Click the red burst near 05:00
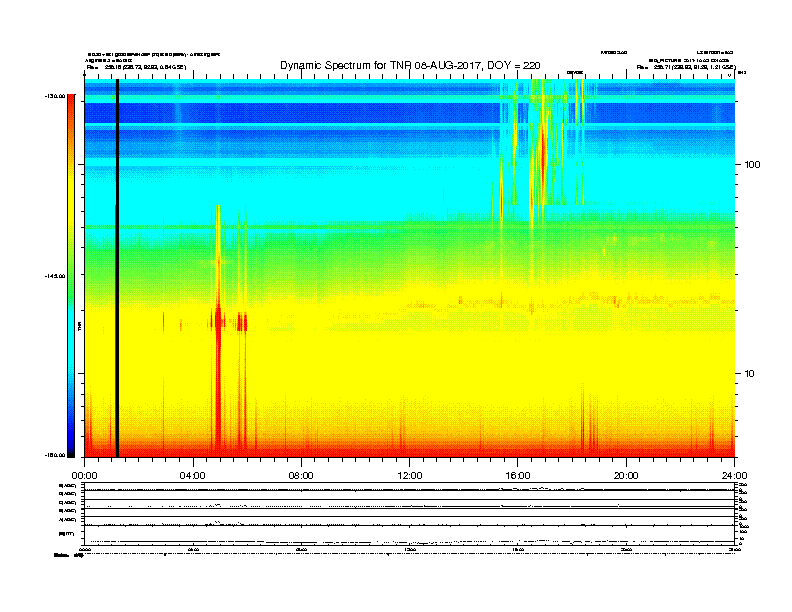Screen dimensions: 792x612 218,379
